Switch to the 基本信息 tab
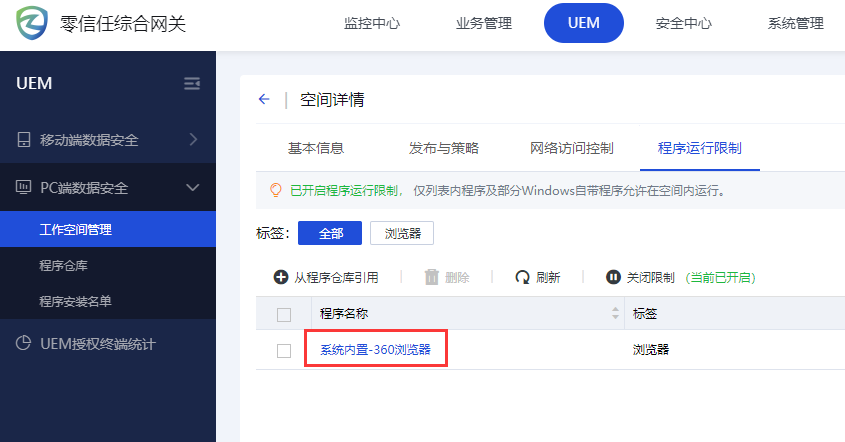 [x=316, y=148]
